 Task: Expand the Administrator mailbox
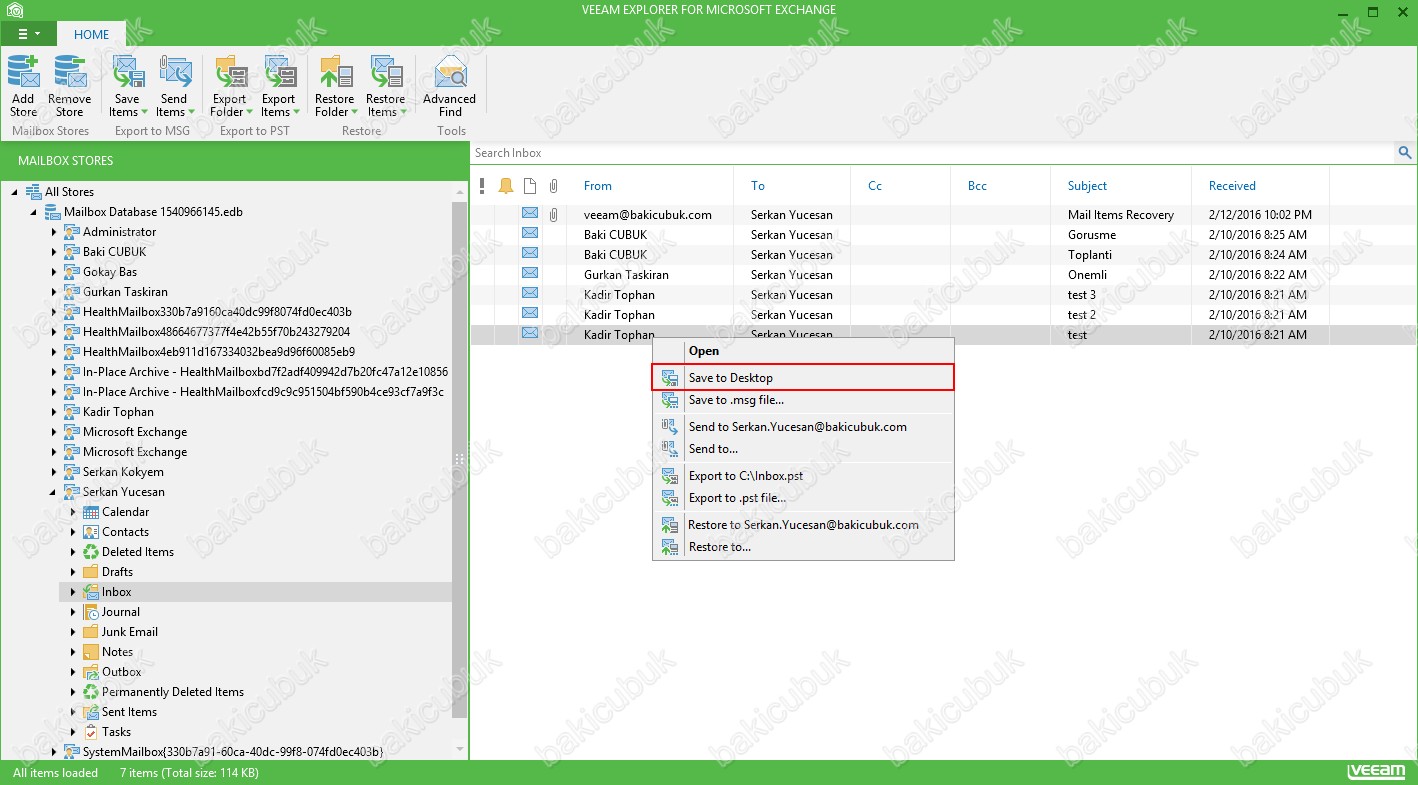pos(53,232)
